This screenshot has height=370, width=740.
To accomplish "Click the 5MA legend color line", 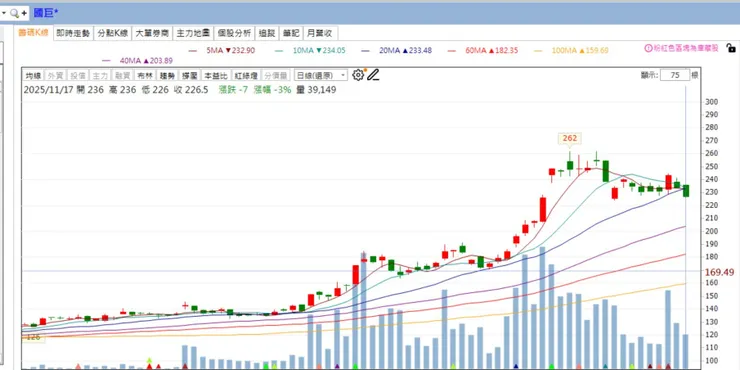I will 193,50.
